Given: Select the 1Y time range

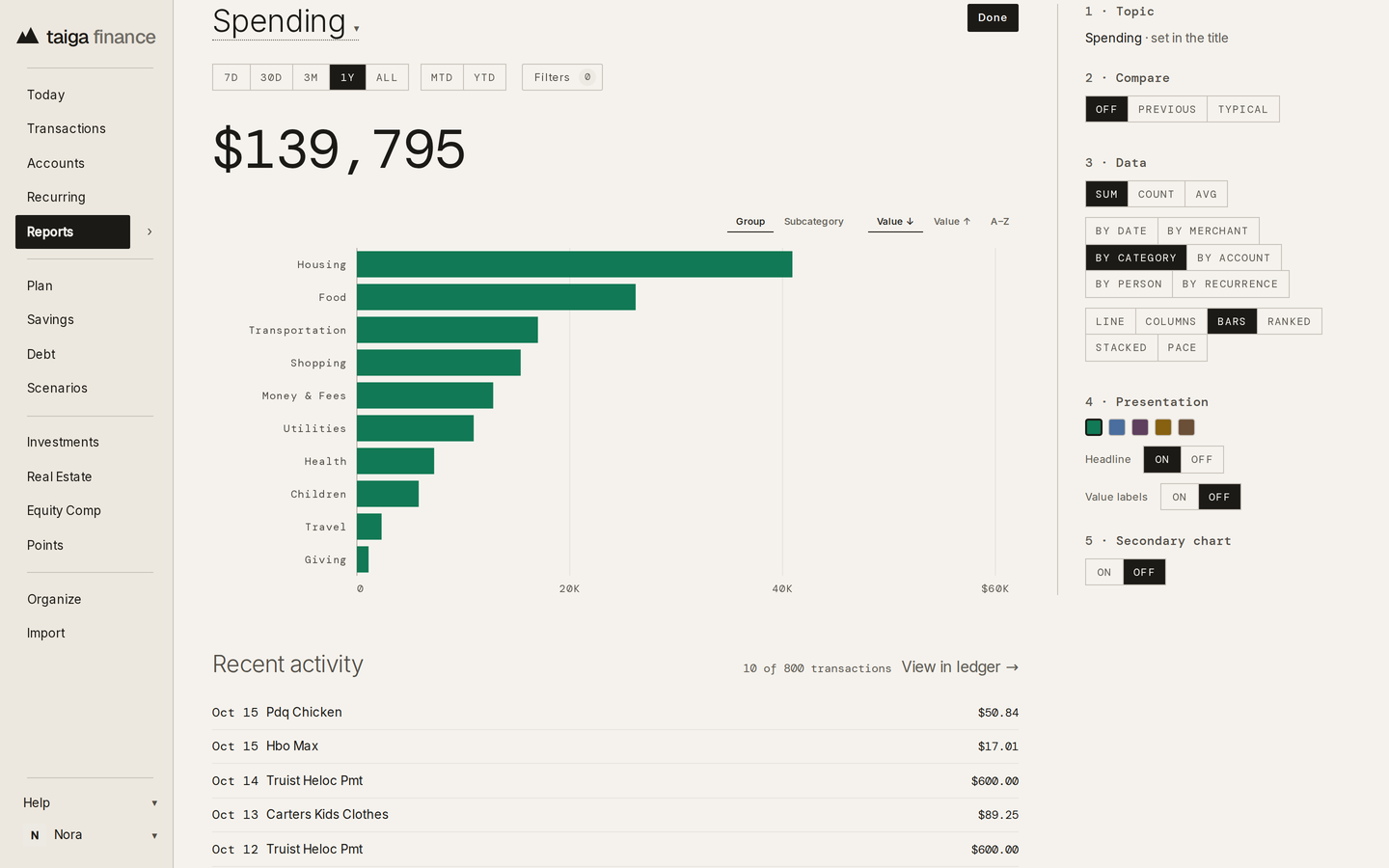Looking at the screenshot, I should [x=347, y=77].
